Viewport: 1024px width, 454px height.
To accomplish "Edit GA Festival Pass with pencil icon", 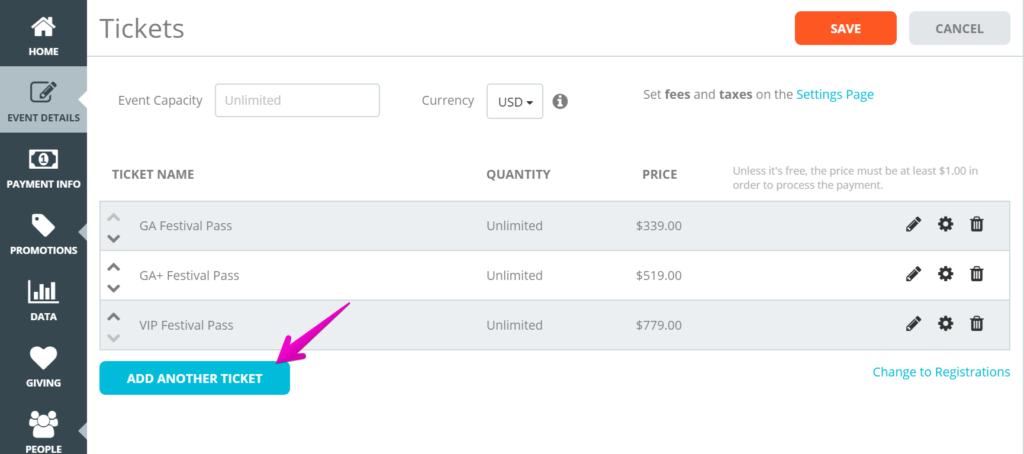I will [x=914, y=225].
